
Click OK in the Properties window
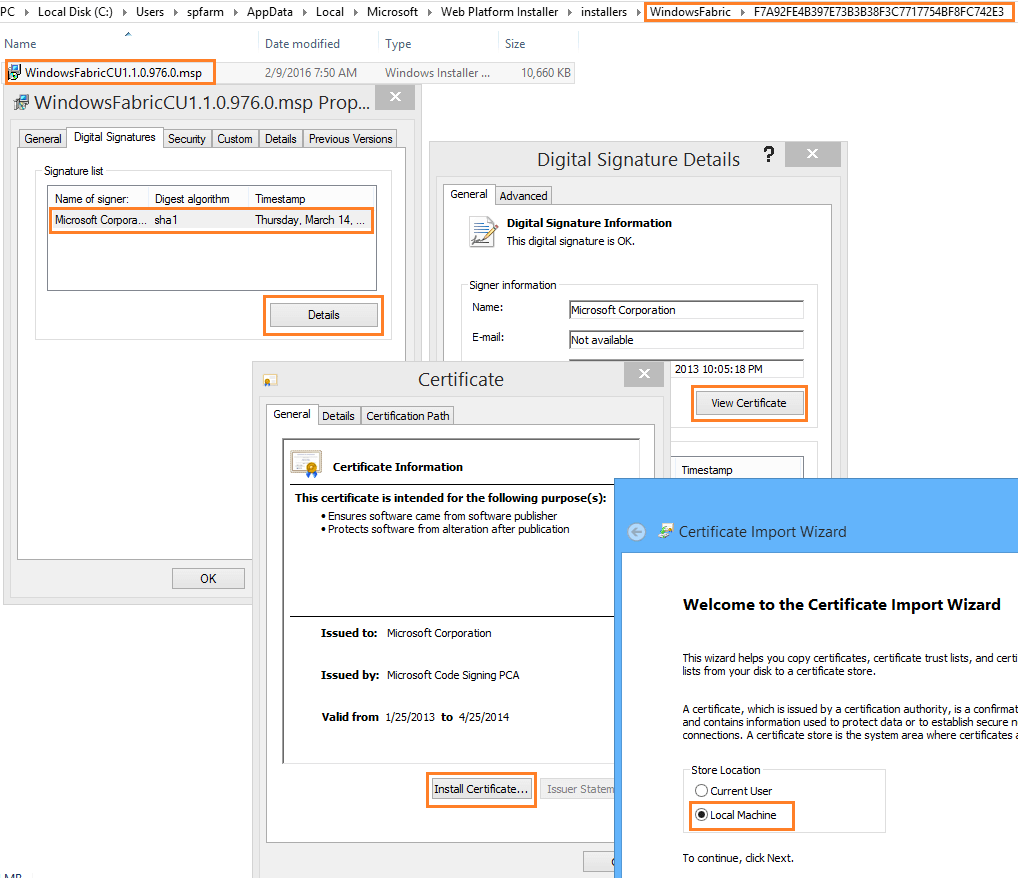(208, 579)
